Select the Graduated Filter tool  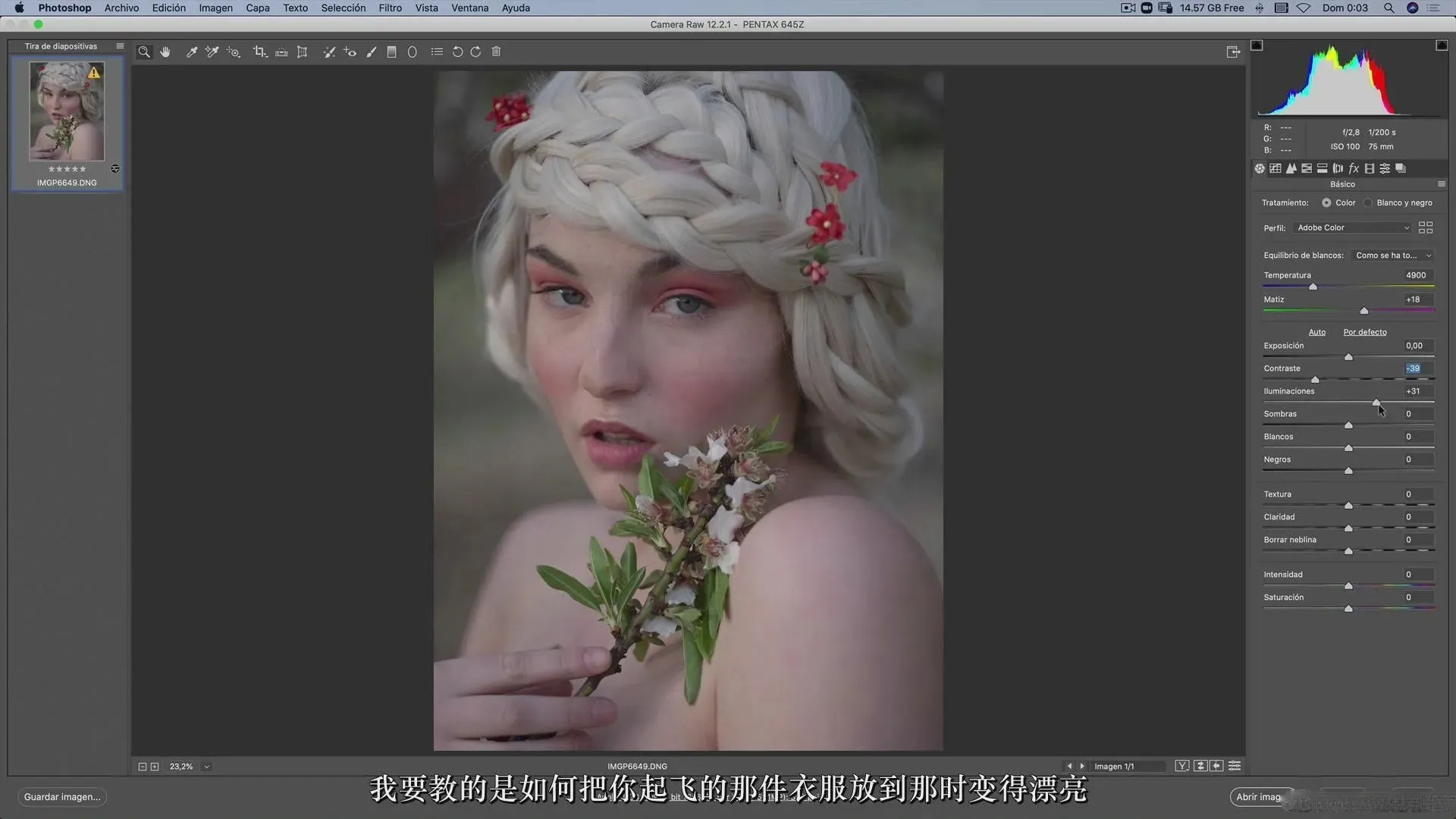point(391,52)
